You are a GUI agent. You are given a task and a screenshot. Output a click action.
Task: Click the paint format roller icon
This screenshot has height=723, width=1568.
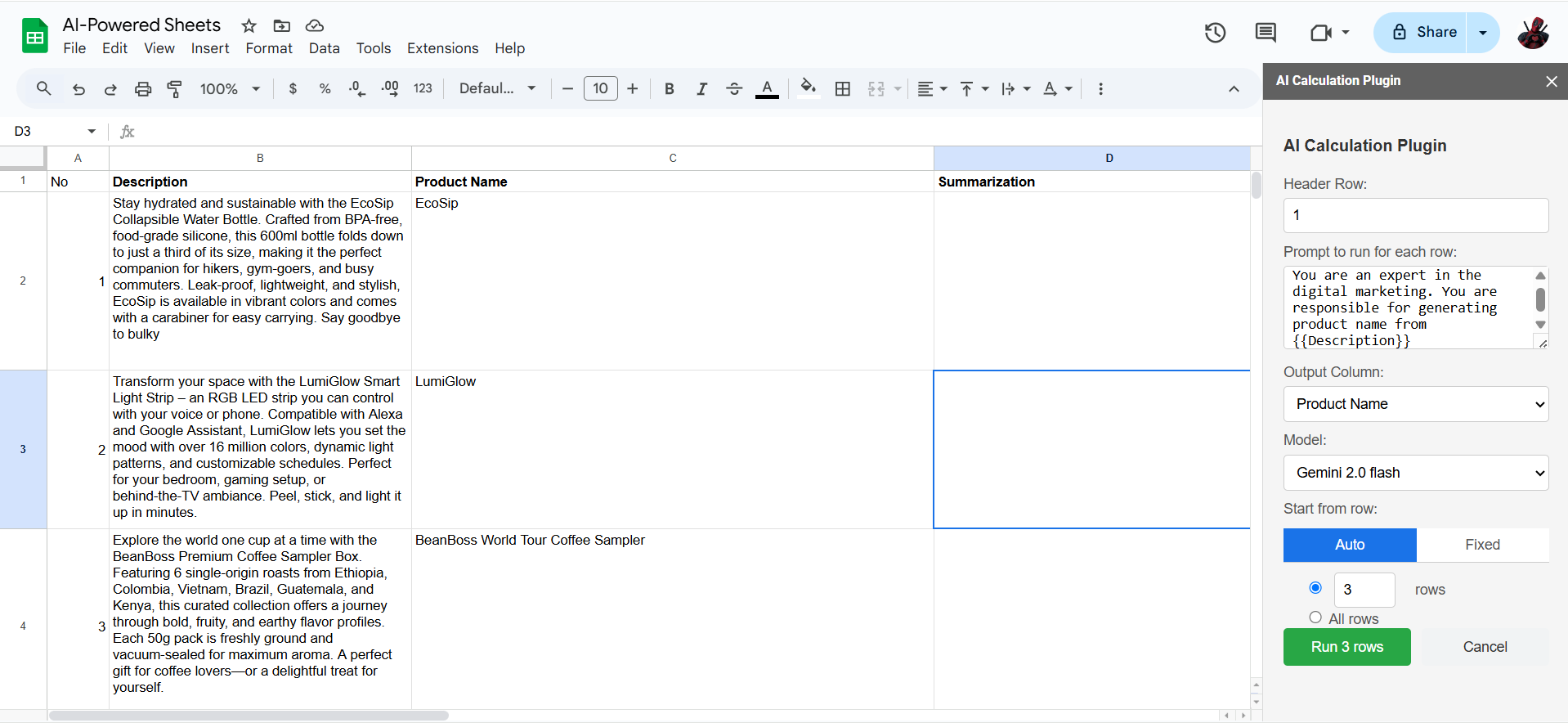[x=174, y=89]
